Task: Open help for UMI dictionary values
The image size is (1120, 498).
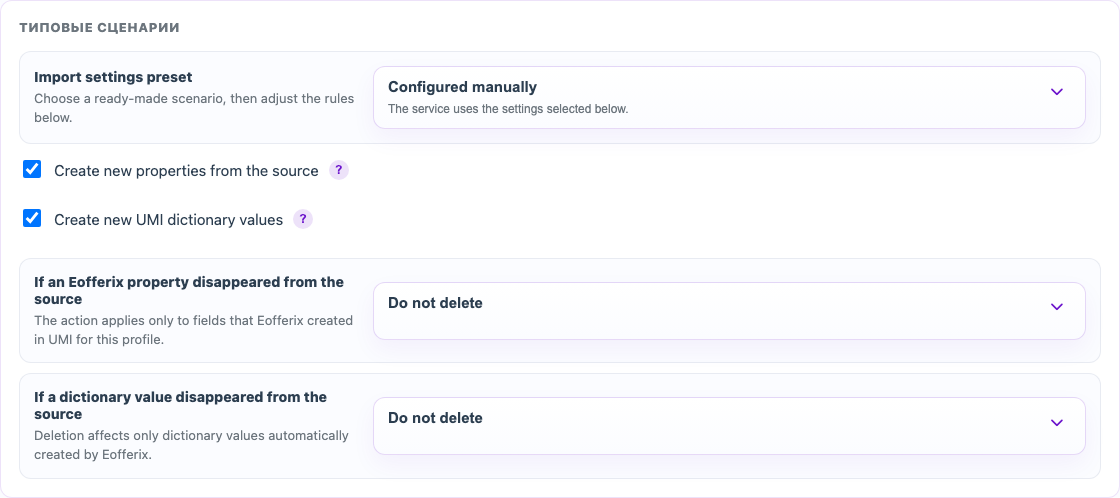Action: click(303, 219)
